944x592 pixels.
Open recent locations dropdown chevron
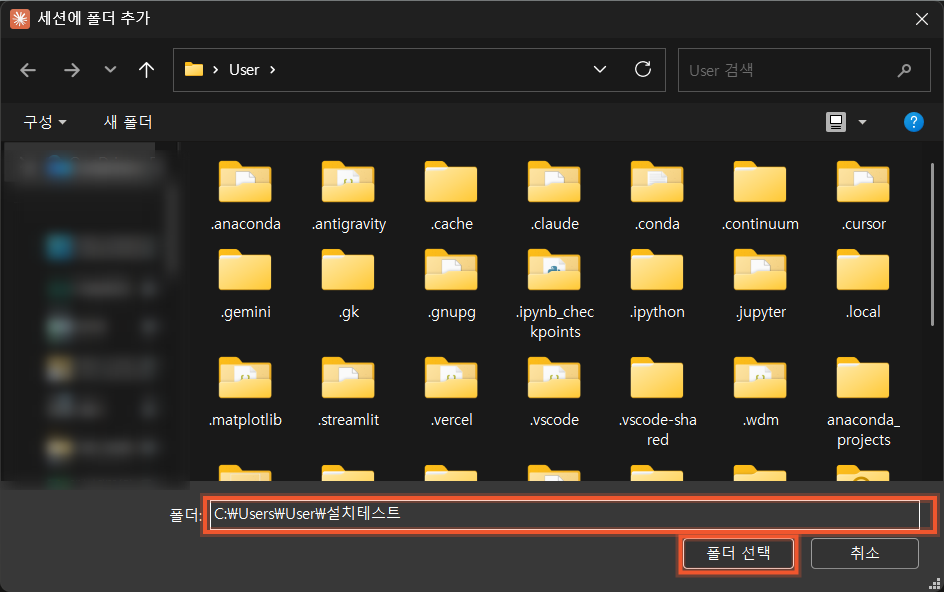pos(110,70)
